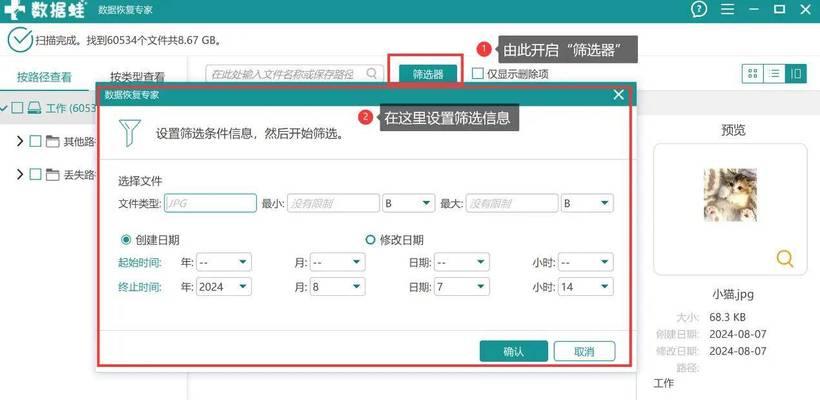820x400 pixels.
Task: Click the scan complete checkmark icon
Action: click(20, 39)
